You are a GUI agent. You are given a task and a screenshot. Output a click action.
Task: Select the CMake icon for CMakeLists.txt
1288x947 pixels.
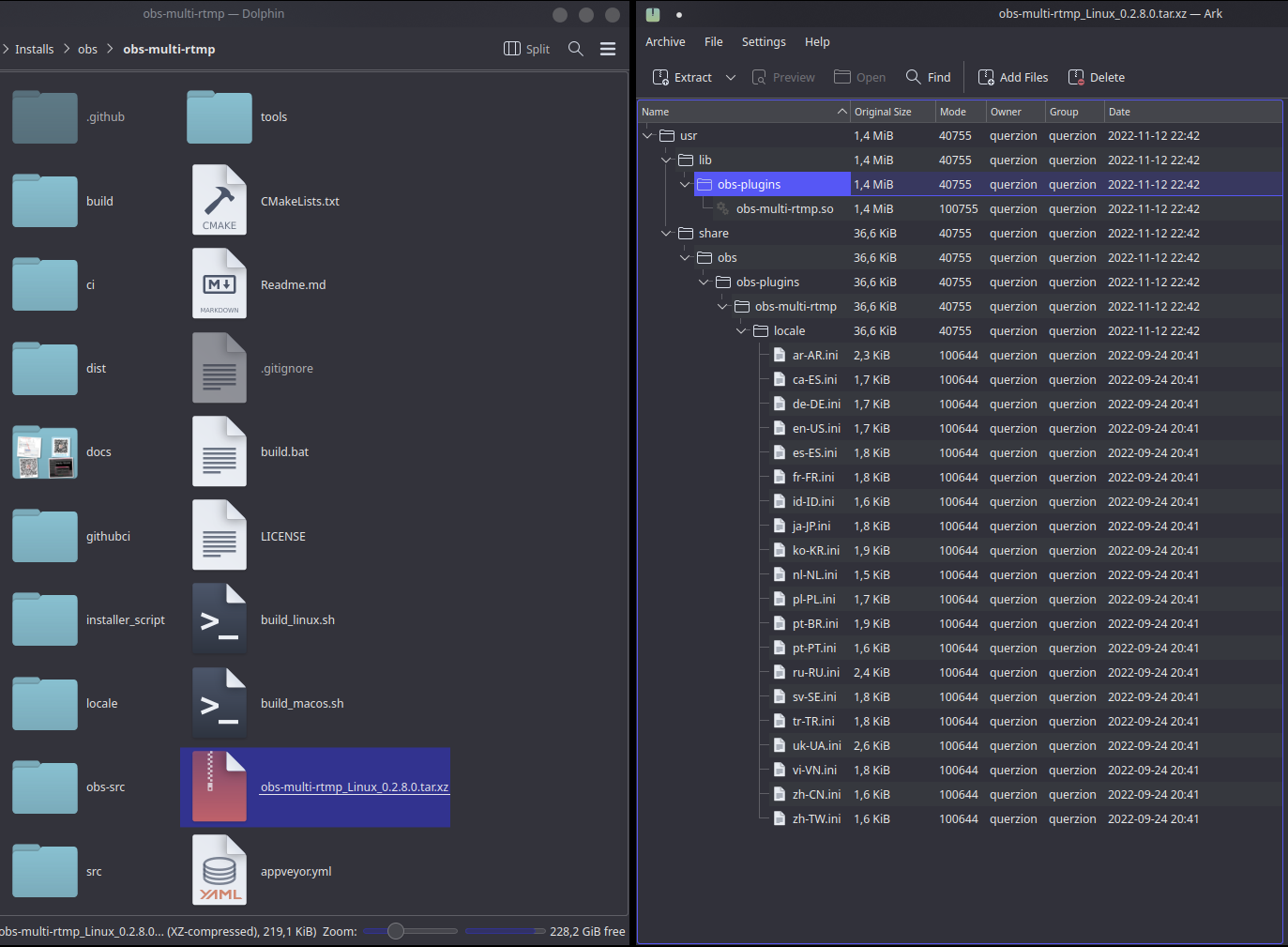point(220,200)
